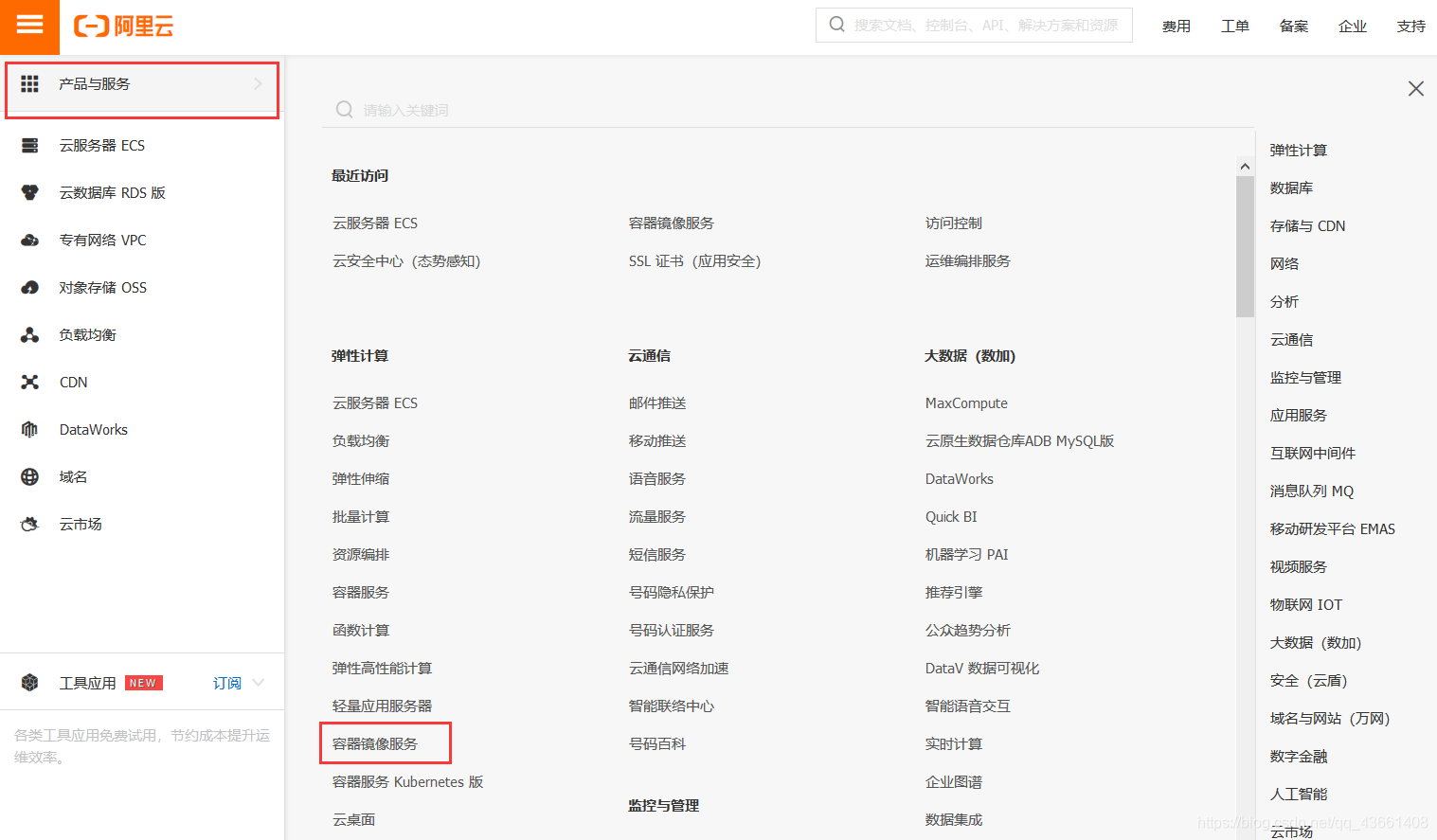Image resolution: width=1437 pixels, height=840 pixels.
Task: Open SSL 证书（应用安全）link
Action: [695, 260]
